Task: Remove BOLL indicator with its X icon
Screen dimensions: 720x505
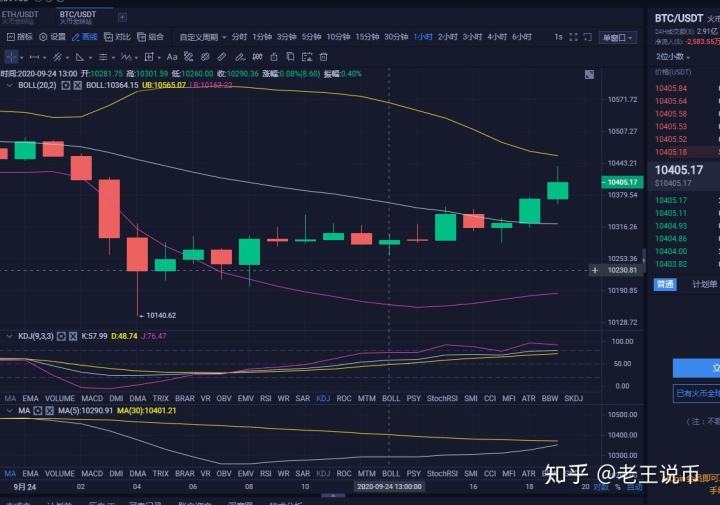Action: (x=78, y=85)
